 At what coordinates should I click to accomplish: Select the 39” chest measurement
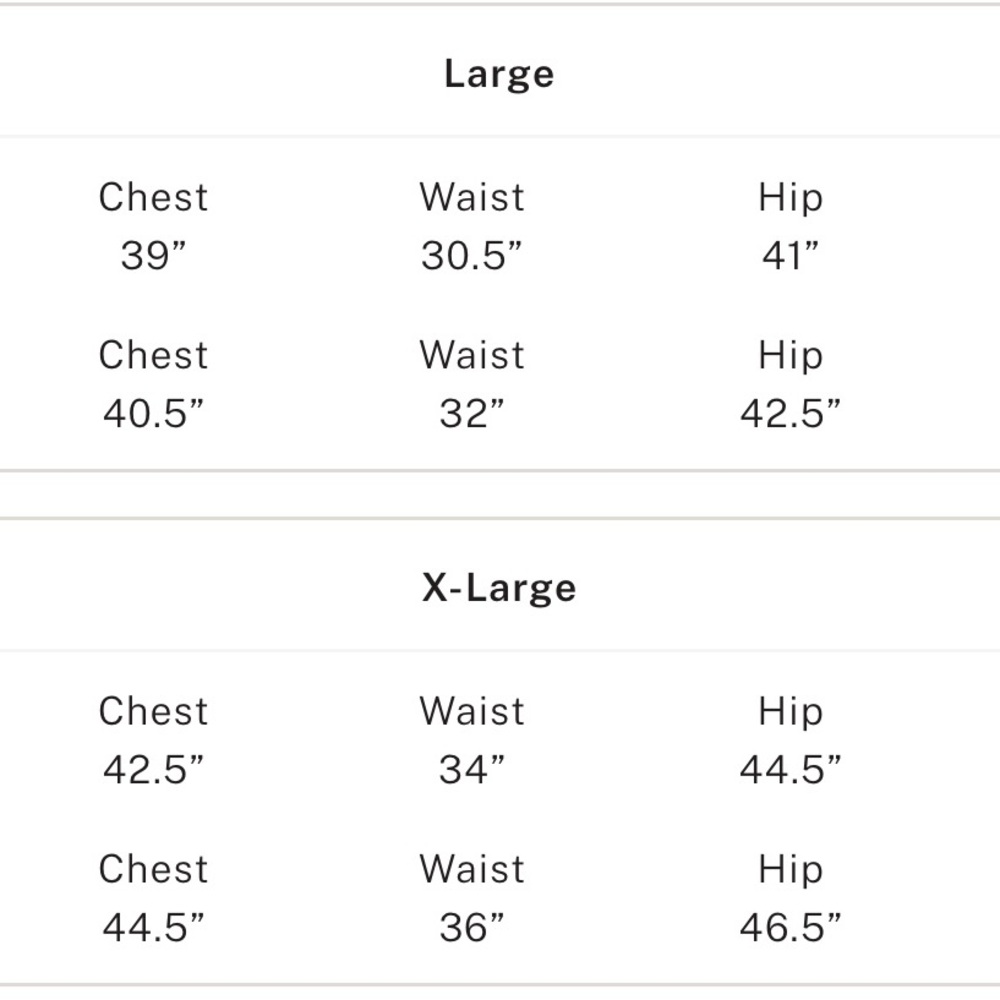153,256
